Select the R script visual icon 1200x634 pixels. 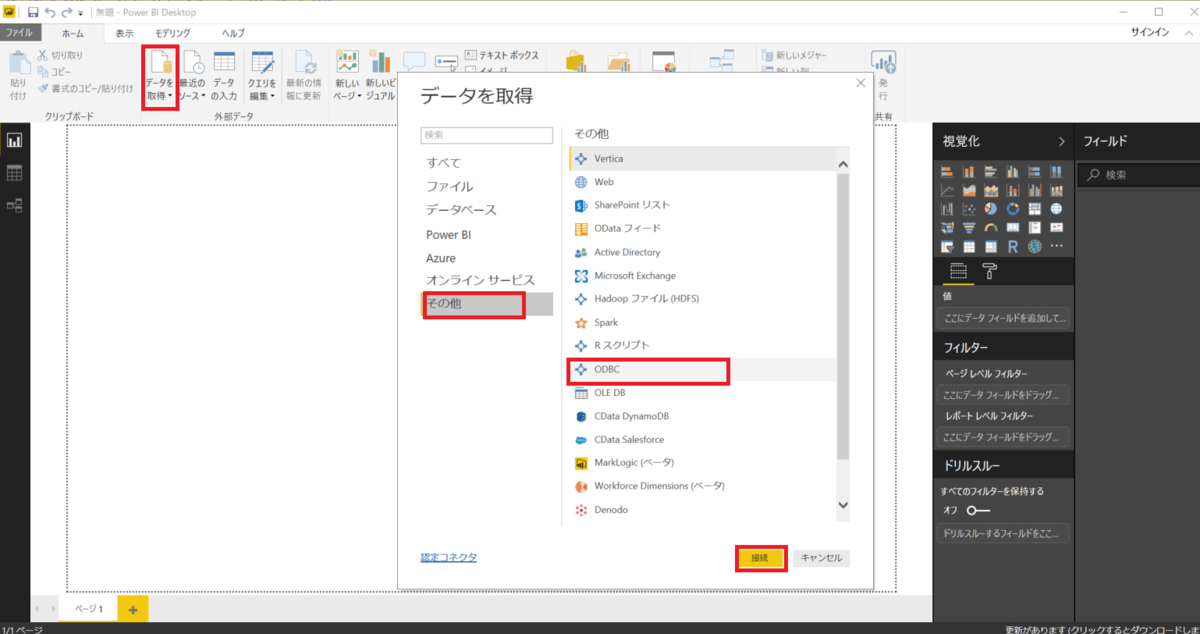(1012, 246)
